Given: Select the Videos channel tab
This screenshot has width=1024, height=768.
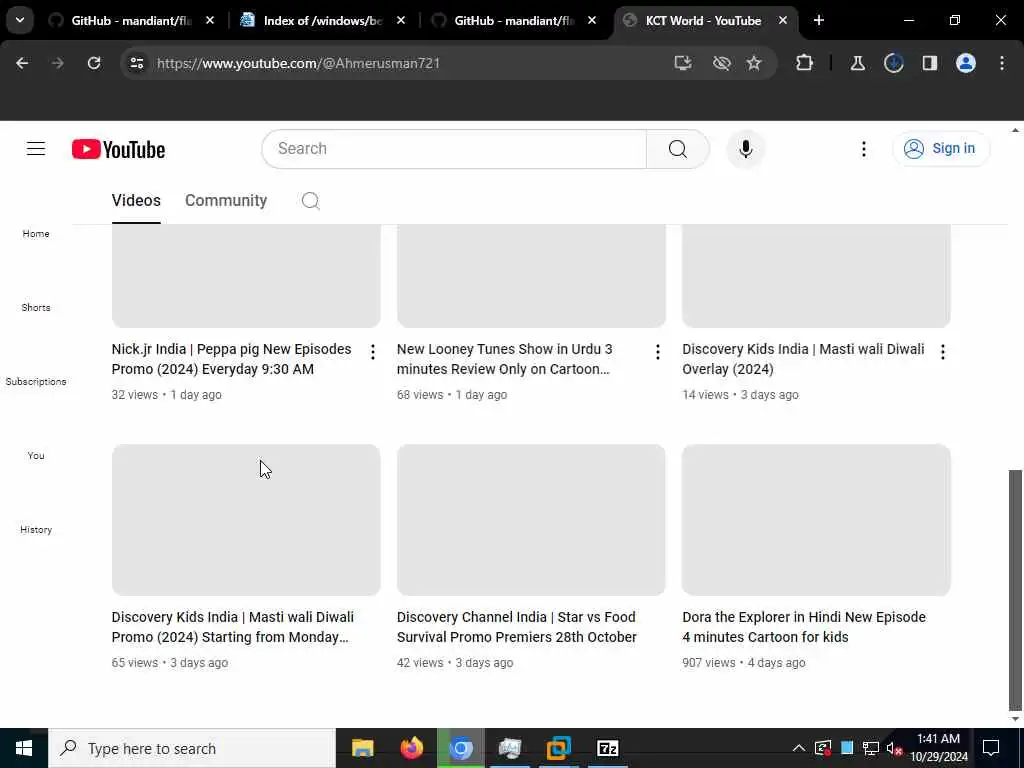Looking at the screenshot, I should 136,200.
